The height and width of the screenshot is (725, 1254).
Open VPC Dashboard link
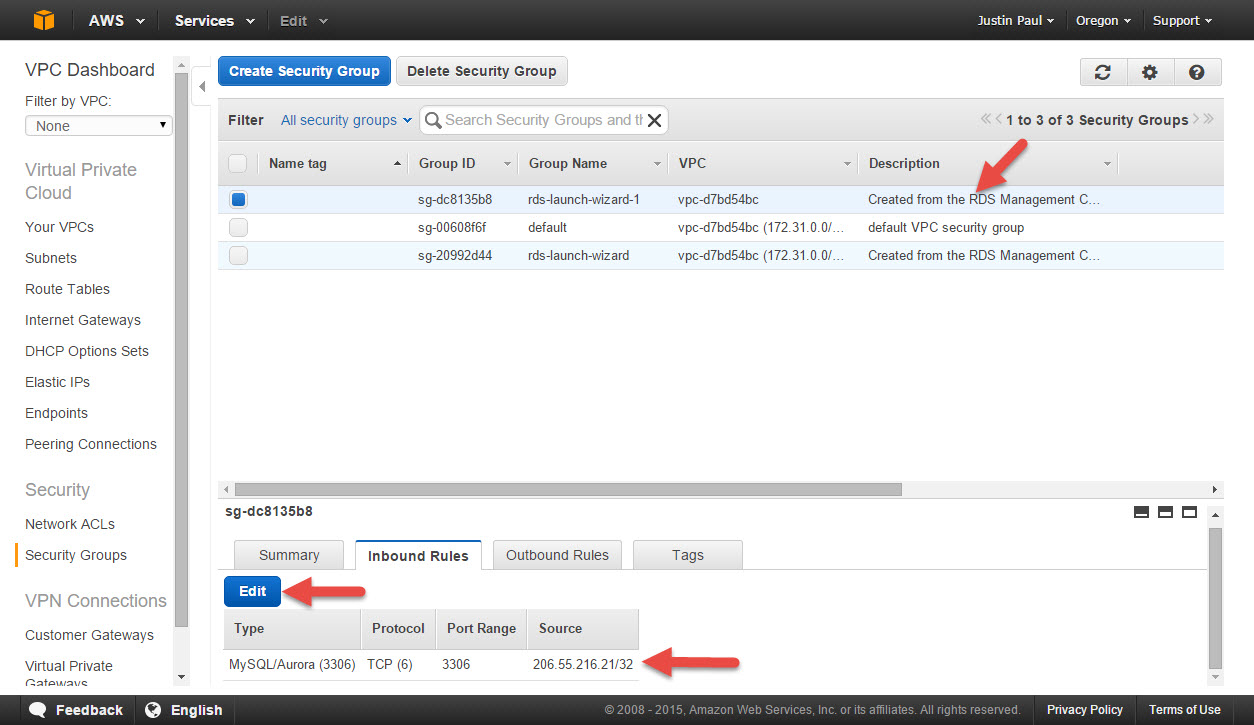click(x=90, y=70)
